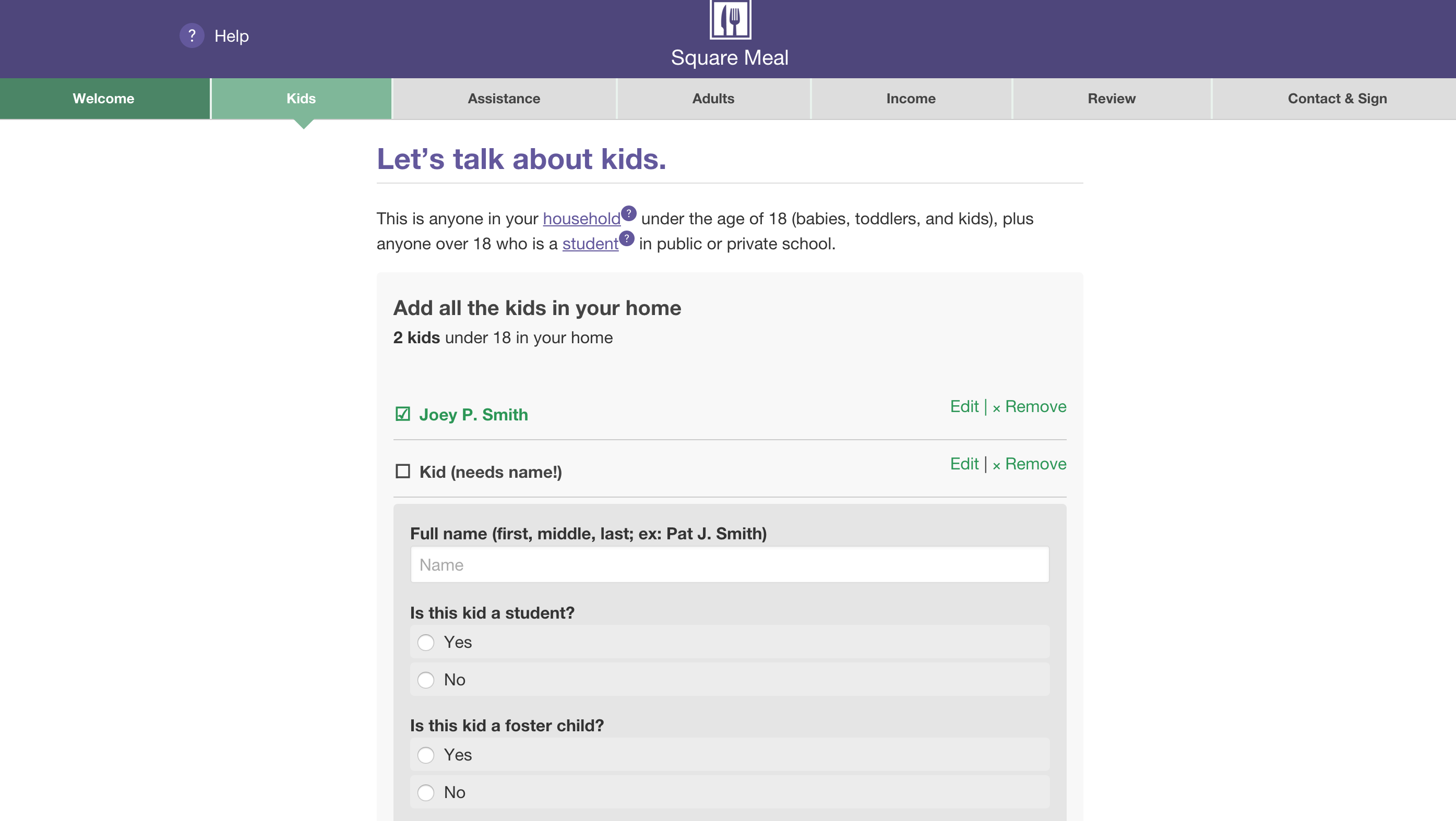Screen dimensions: 1456x821
Task: Click the Help question mark icon
Action: (x=192, y=35)
